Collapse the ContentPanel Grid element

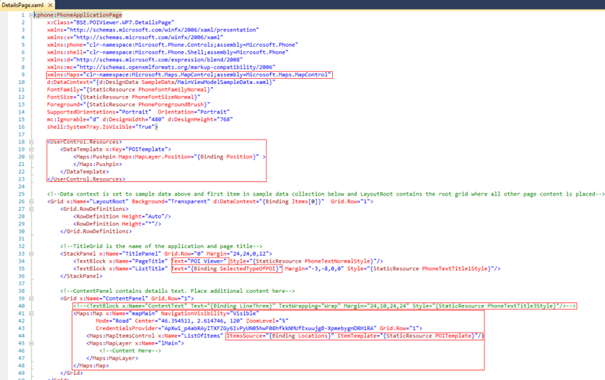point(31,299)
